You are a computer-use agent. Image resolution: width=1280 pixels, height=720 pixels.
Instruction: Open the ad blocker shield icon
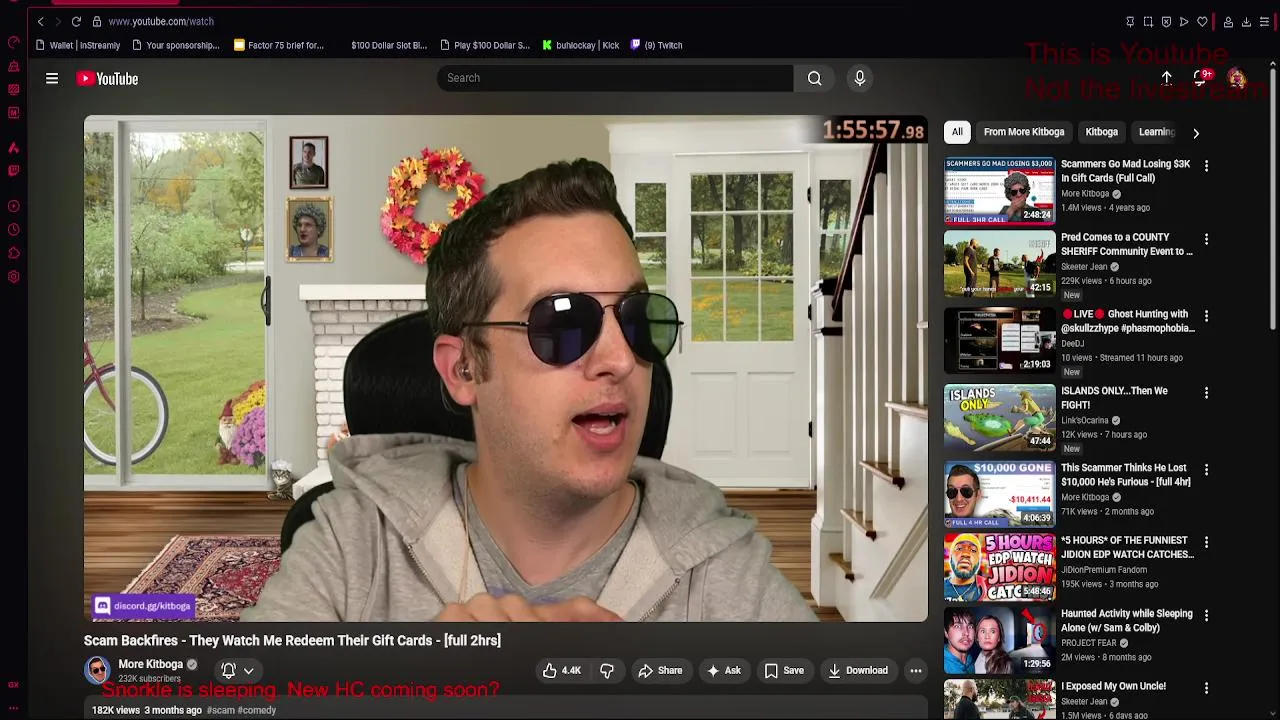point(1166,21)
